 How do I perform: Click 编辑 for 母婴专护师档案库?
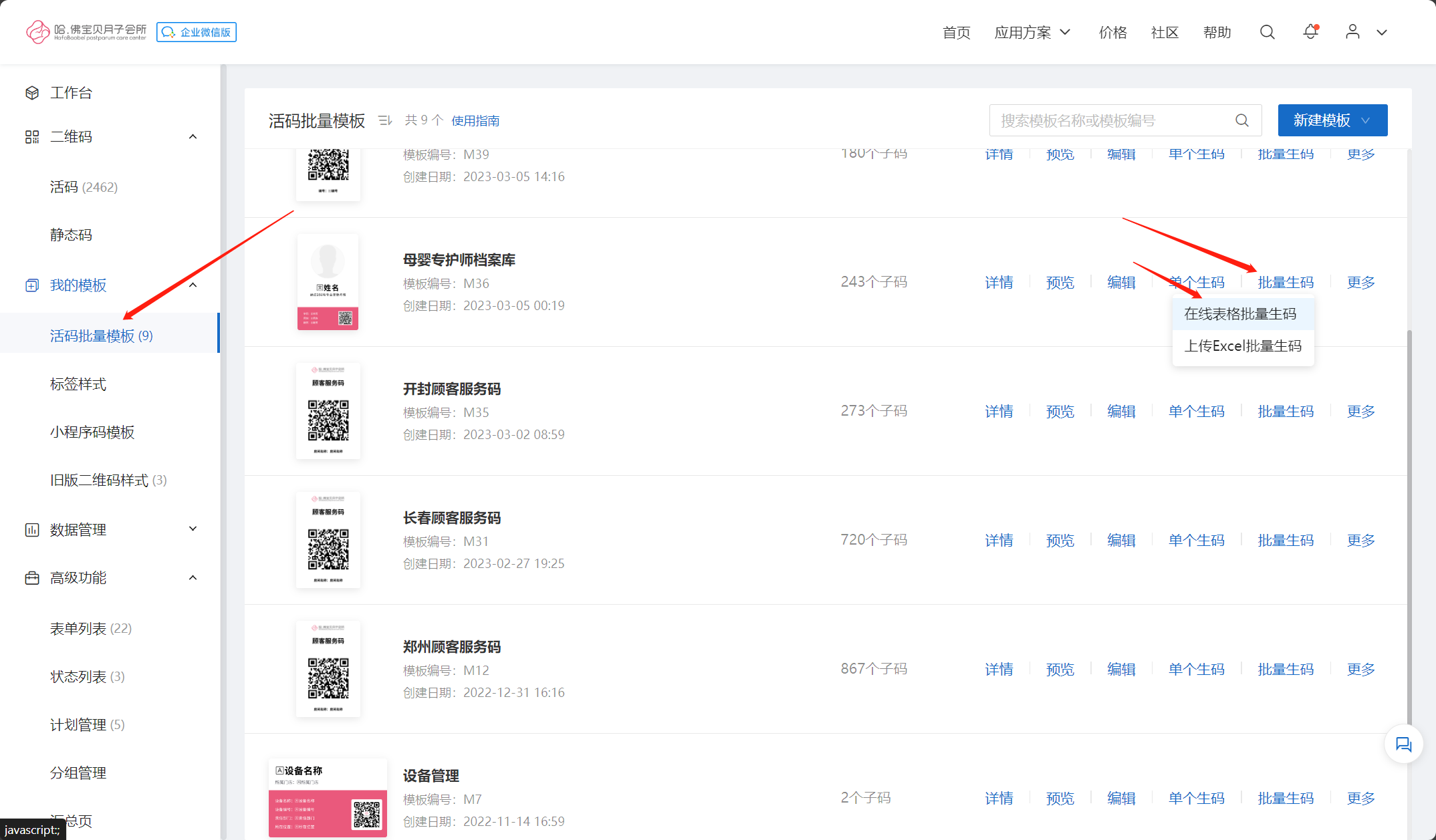[1121, 283]
